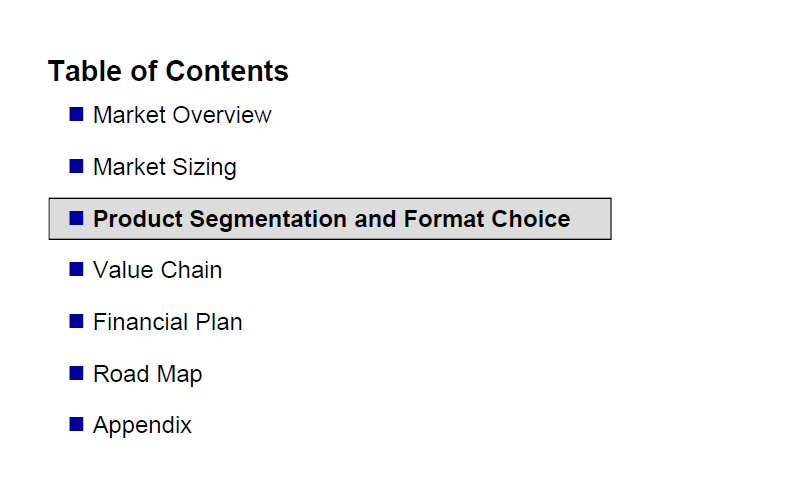Click the empty gray area right of Choice
This screenshot has height=500, width=800.
point(591,219)
